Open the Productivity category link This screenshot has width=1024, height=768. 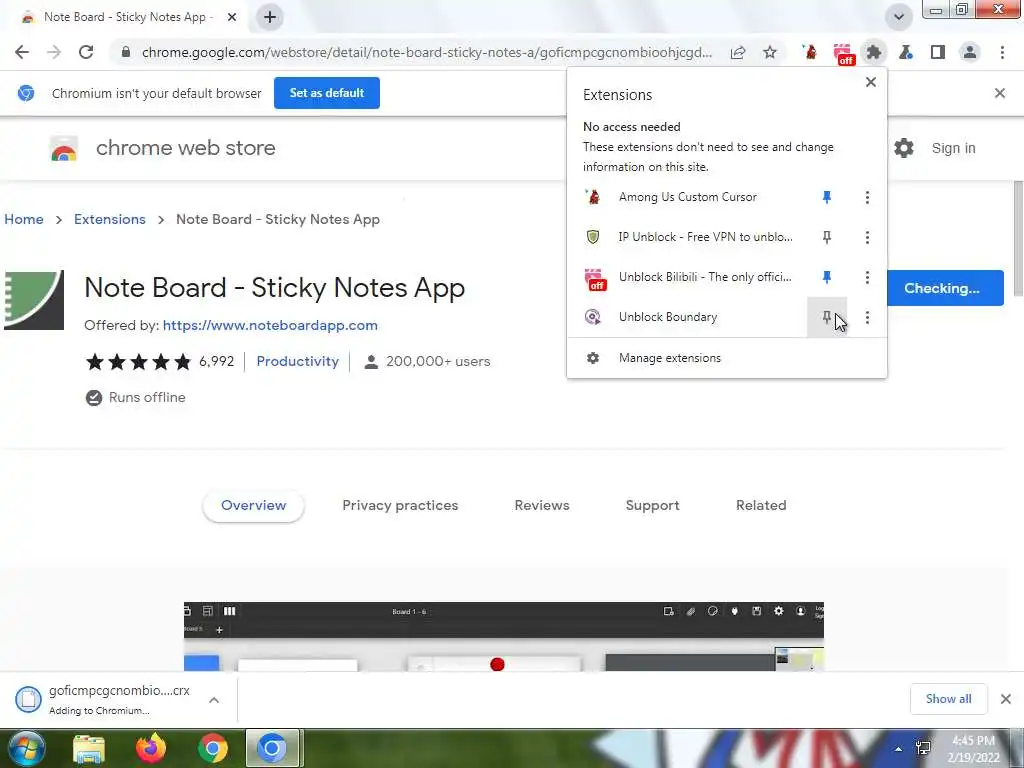click(x=297, y=361)
